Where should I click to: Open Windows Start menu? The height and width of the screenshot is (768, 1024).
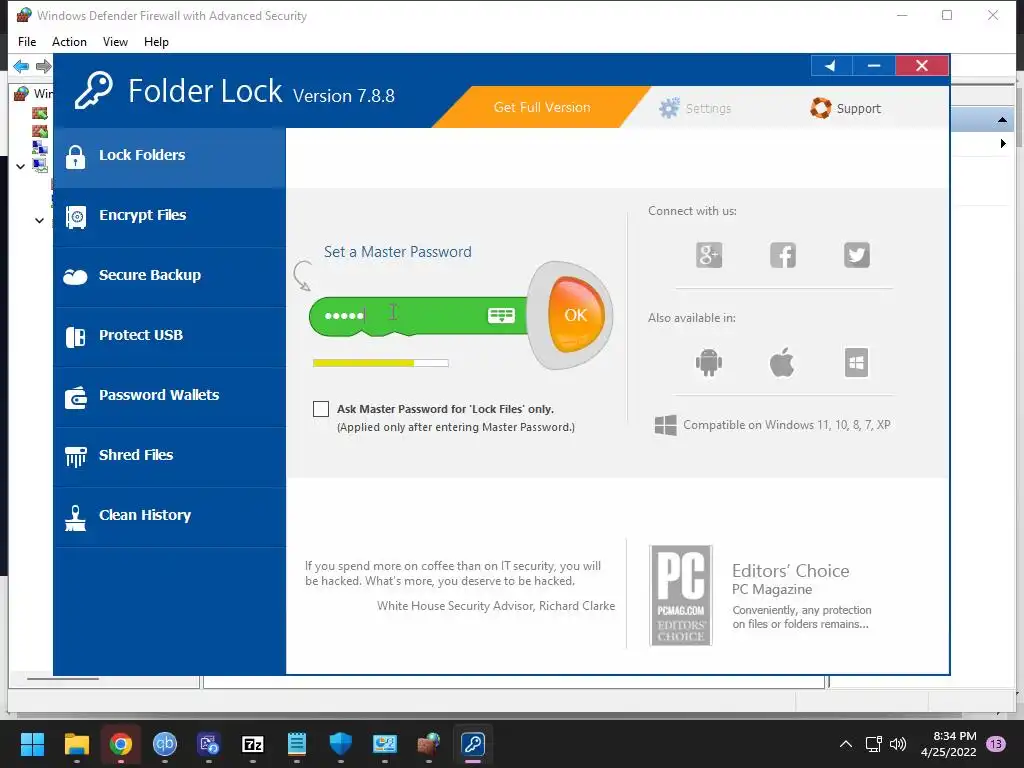pyautogui.click(x=32, y=744)
